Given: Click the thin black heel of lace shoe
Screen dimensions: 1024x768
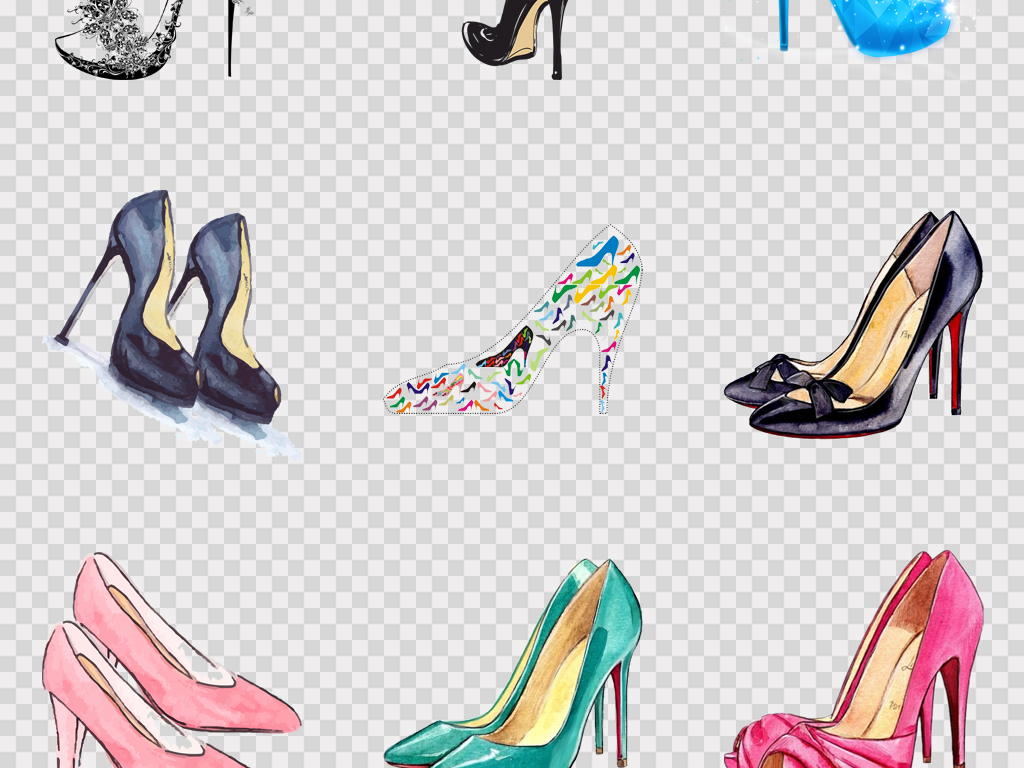Looking at the screenshot, I should point(229,40).
